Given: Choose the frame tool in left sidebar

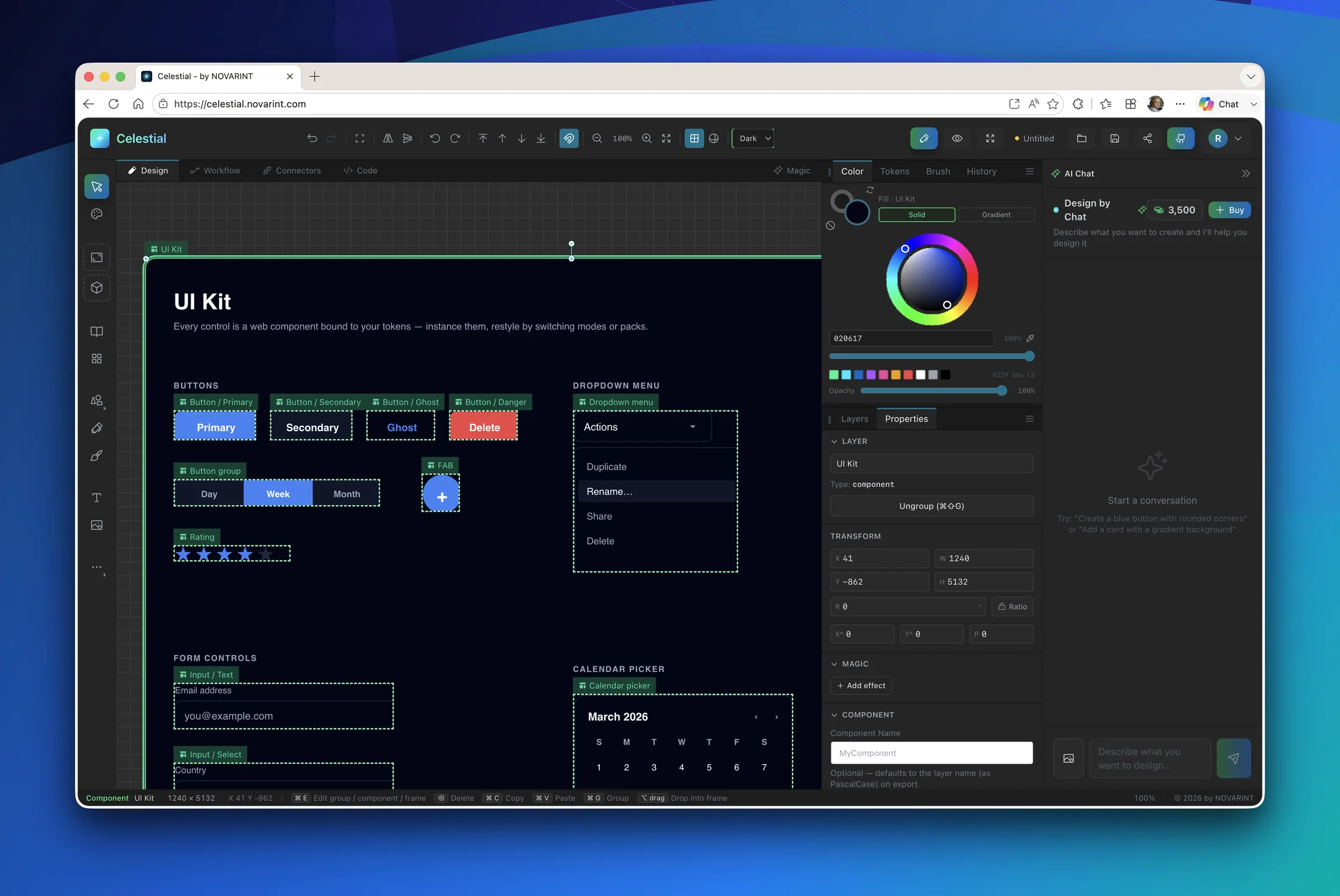Looking at the screenshot, I should [x=97, y=258].
